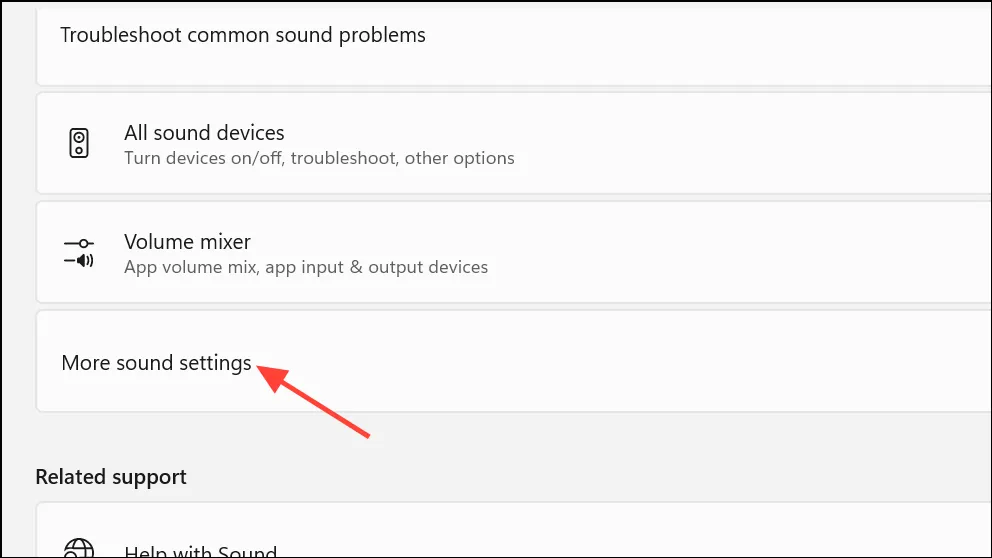Viewport: 992px width, 558px height.
Task: Click the Volume mixer slider and speaker icon
Action: pyautogui.click(x=79, y=252)
